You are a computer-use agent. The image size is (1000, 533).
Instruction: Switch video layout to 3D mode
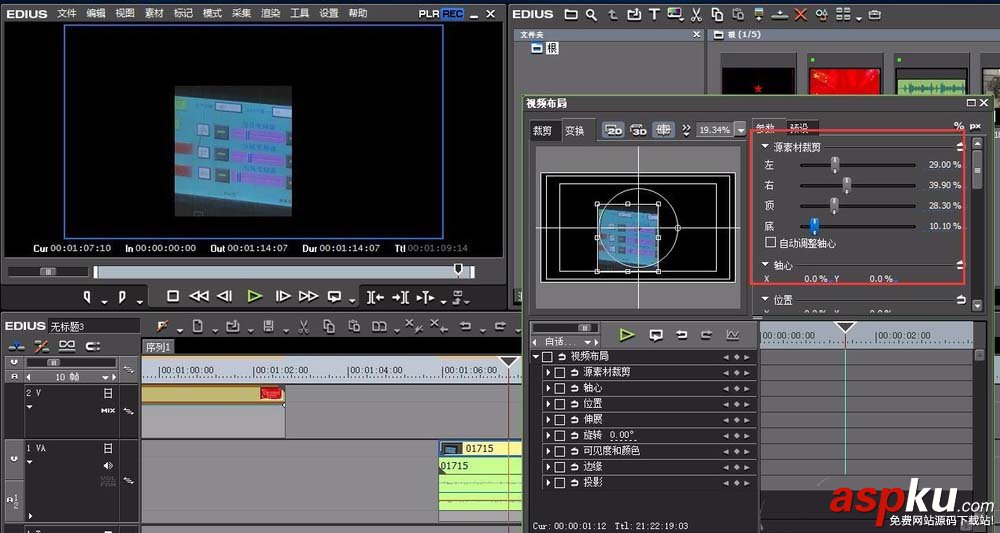[x=637, y=130]
